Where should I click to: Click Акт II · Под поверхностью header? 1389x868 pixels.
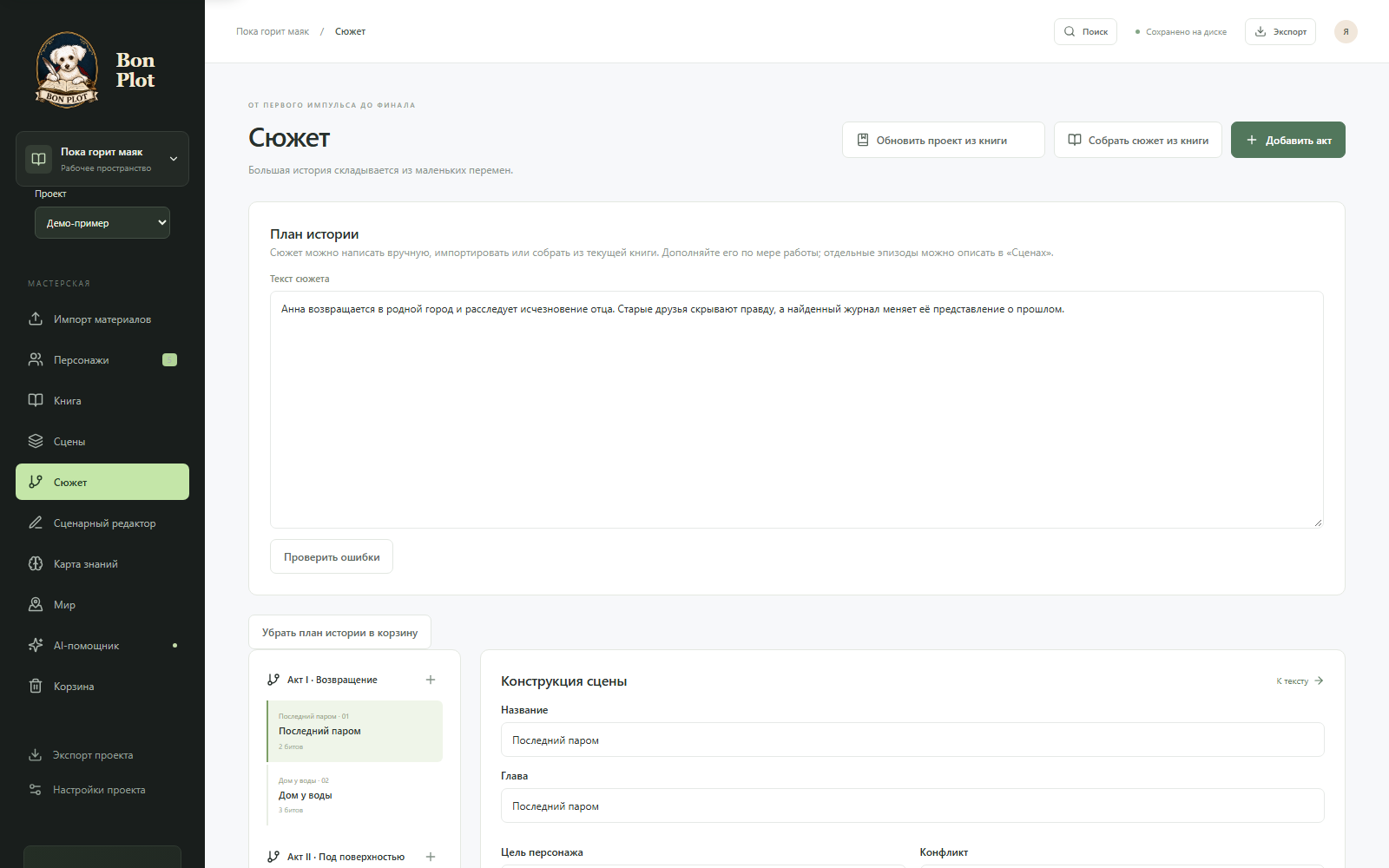tap(346, 857)
